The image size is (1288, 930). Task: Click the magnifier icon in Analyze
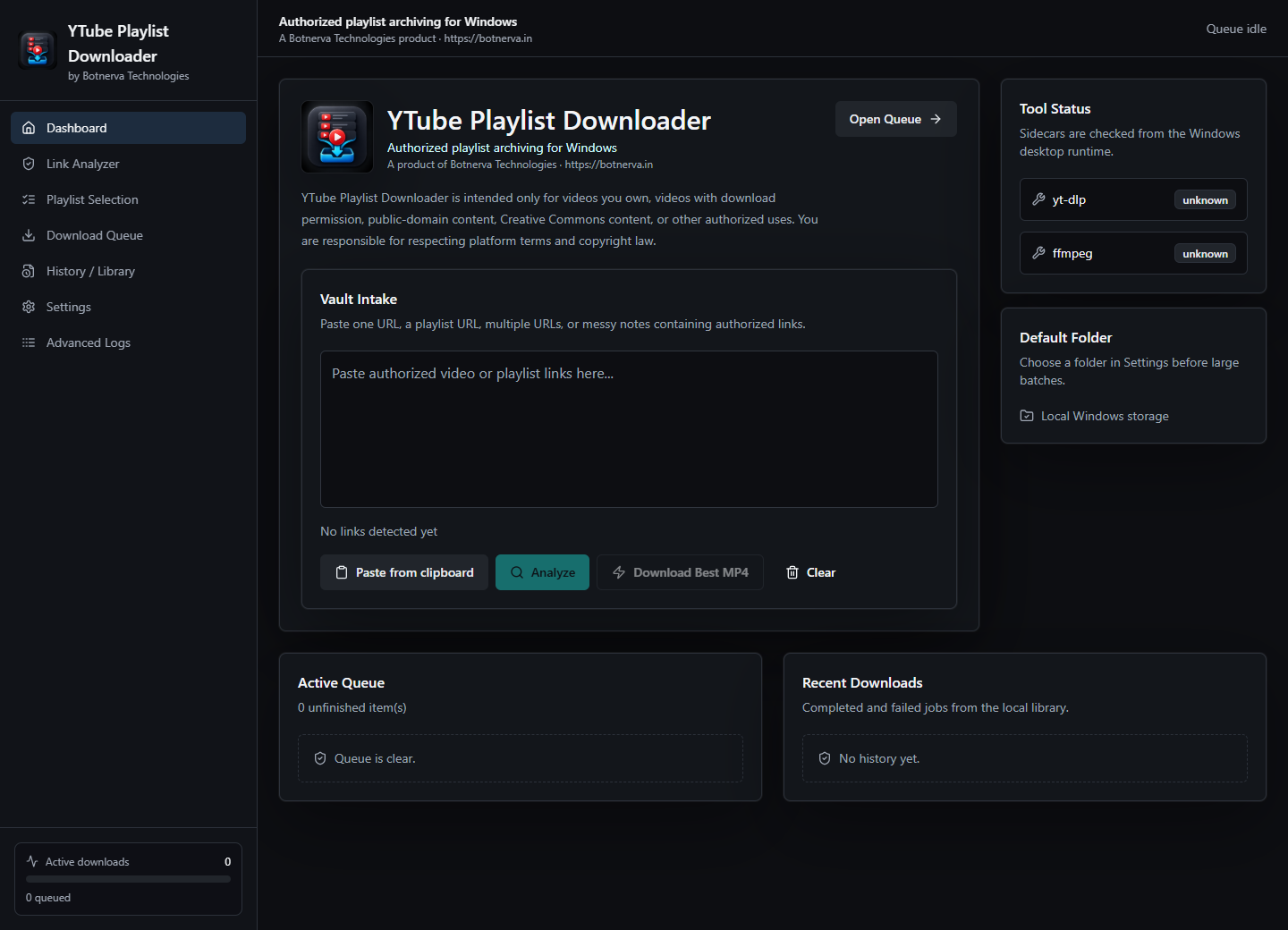point(517,572)
